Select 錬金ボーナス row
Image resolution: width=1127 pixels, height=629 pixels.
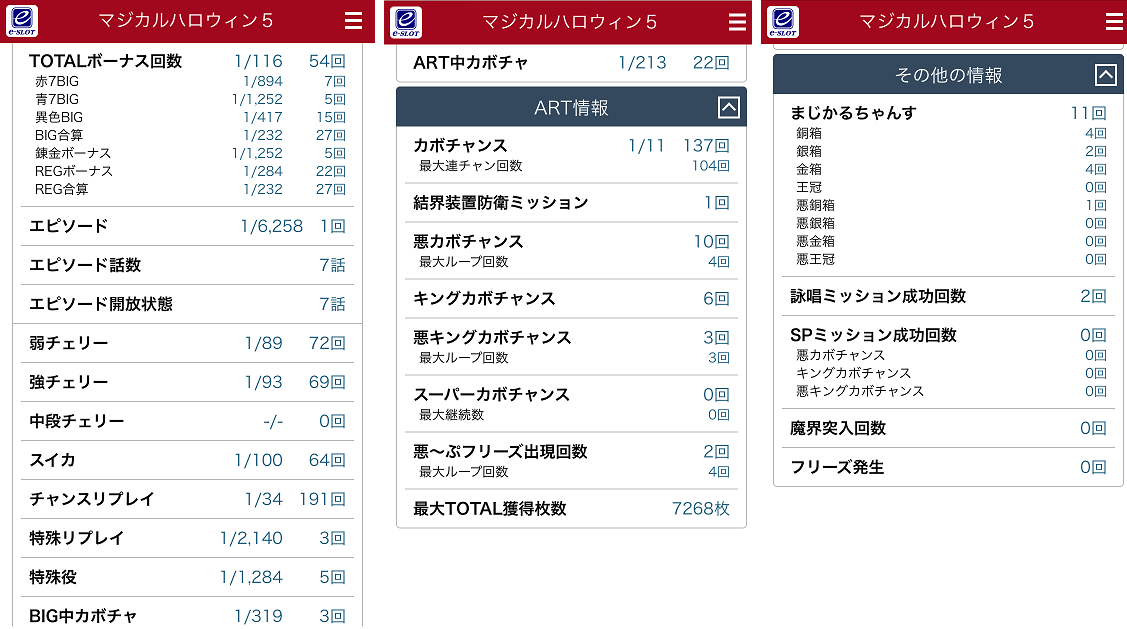187,153
